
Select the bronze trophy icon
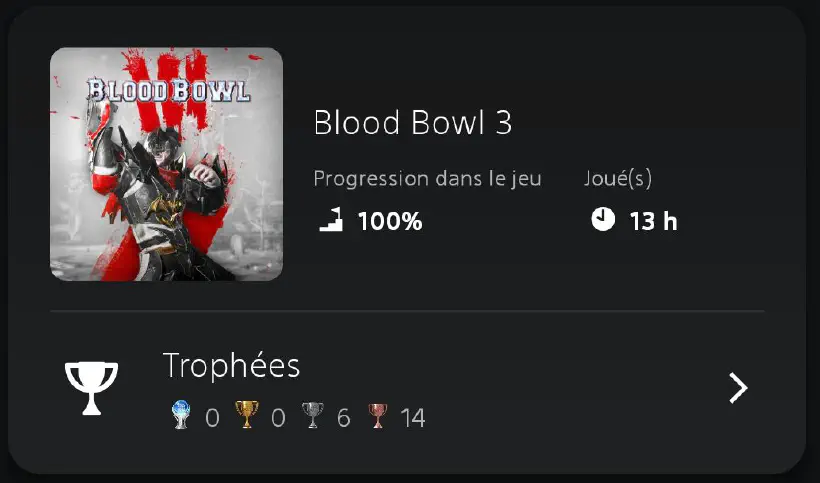[377, 415]
